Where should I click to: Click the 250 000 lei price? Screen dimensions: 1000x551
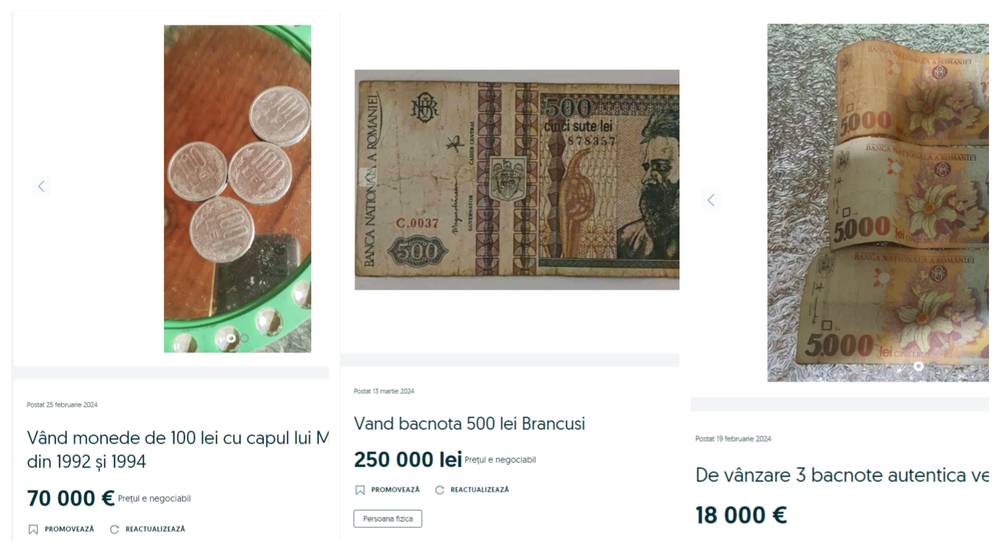(407, 460)
